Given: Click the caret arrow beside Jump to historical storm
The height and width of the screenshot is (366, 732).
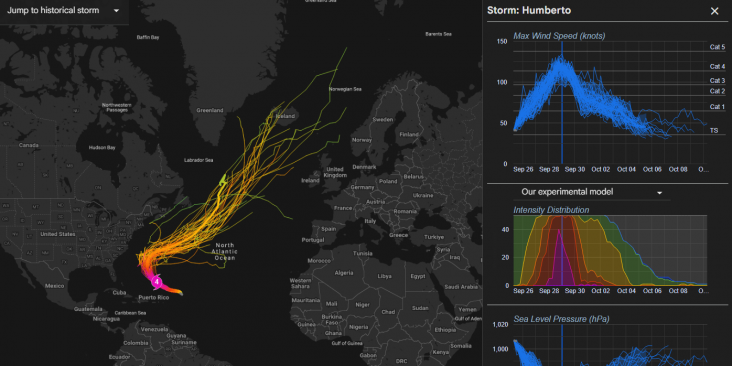Looking at the screenshot, I should 116,11.
